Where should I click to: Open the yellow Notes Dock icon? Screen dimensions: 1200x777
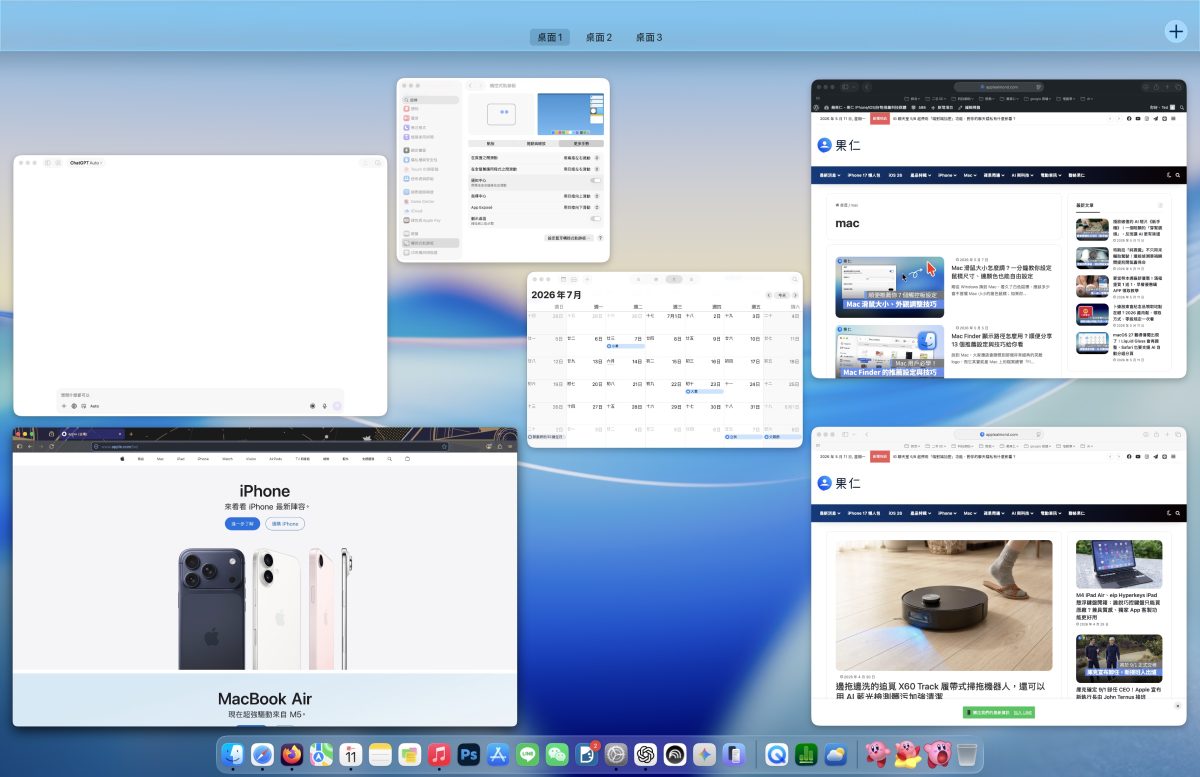(380, 754)
